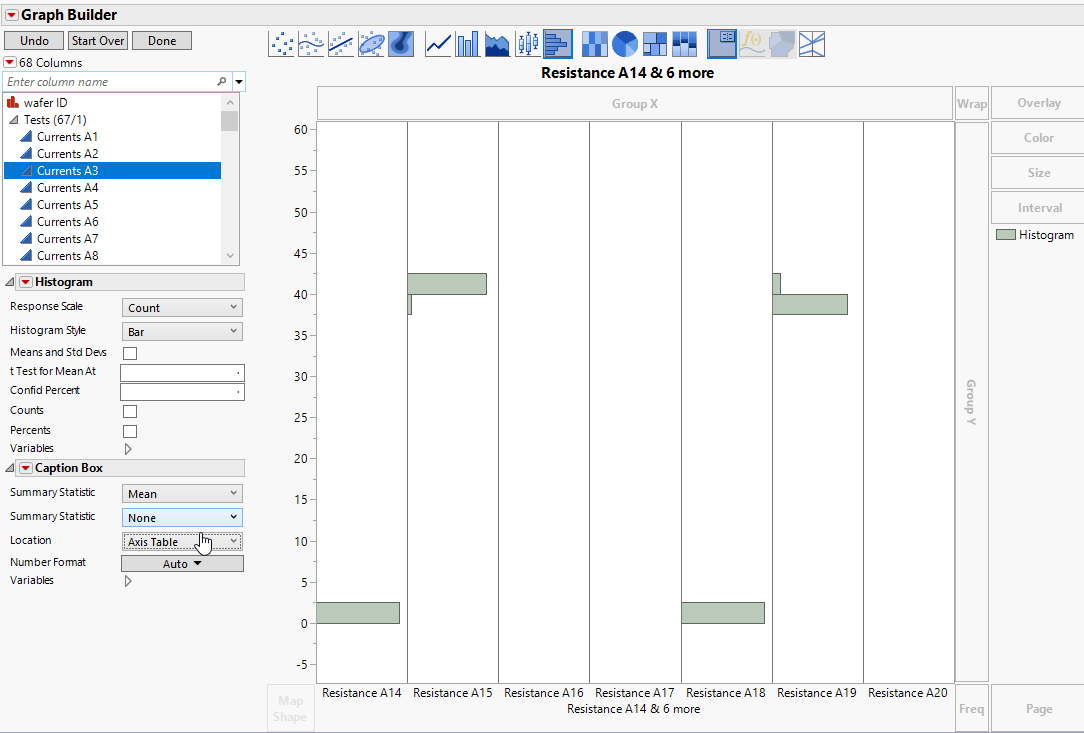Apply the Line of Fit element
This screenshot has height=733, width=1084.
[341, 43]
